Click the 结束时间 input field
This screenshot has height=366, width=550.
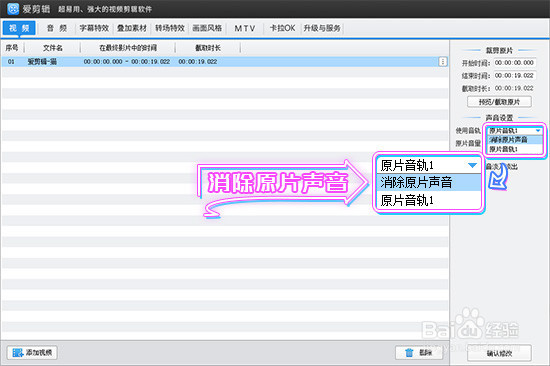click(x=515, y=75)
